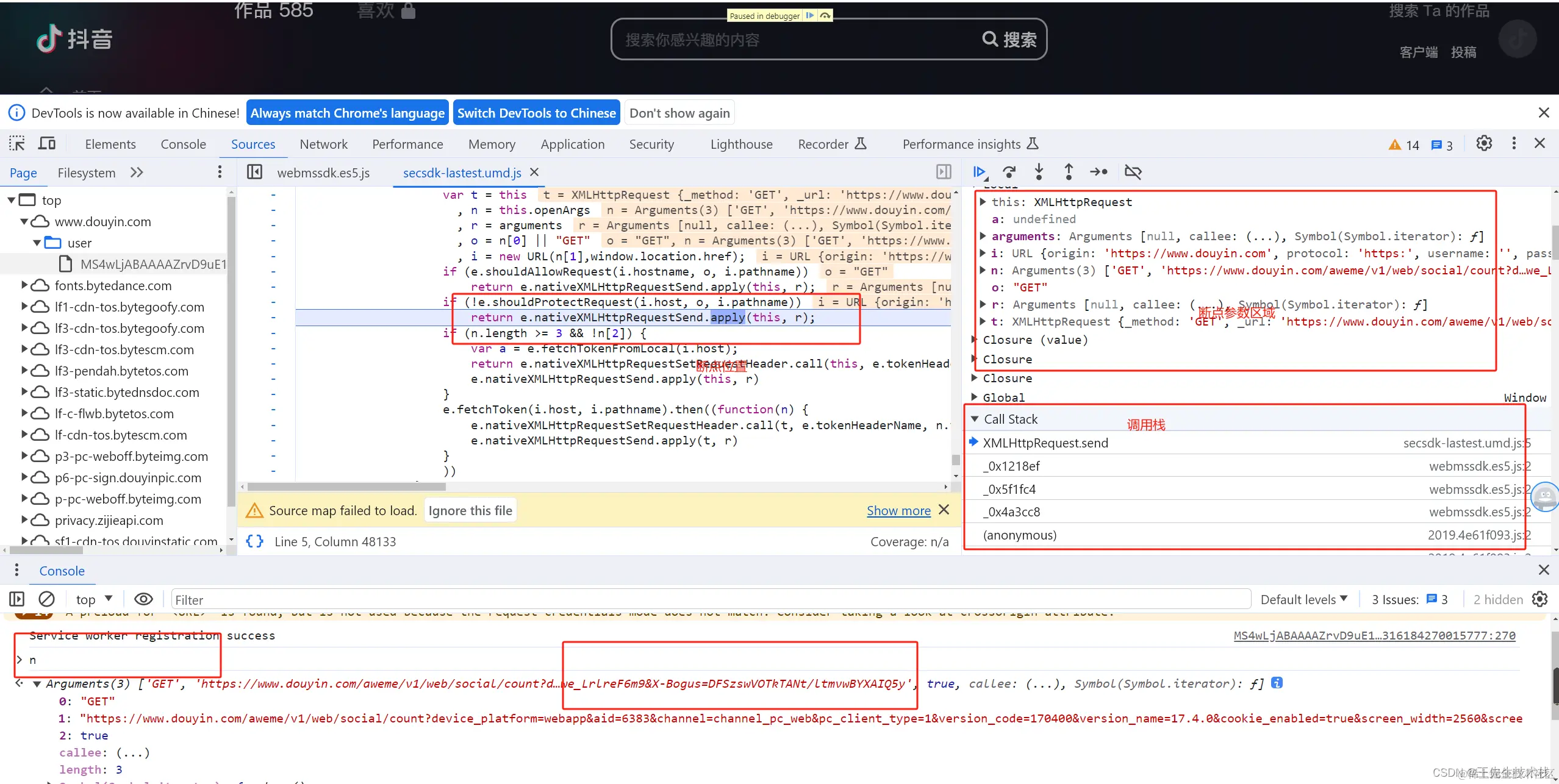Click the Step over next function icon

pos(1009,172)
